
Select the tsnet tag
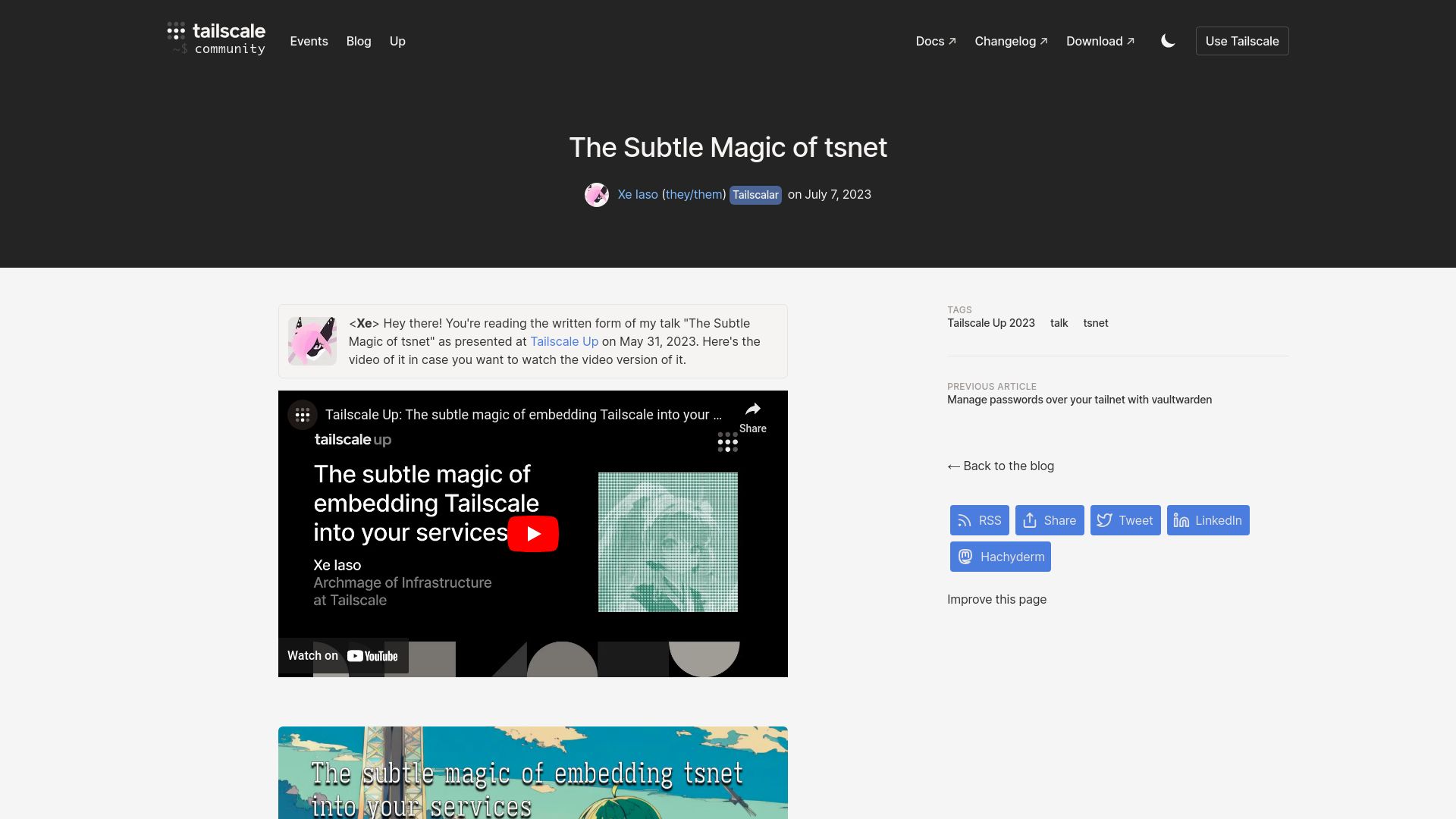[1096, 323]
